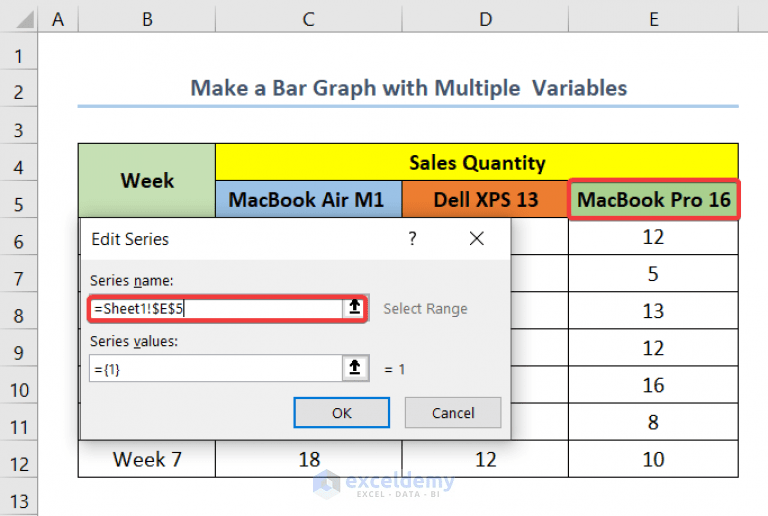Select the 'Week' header cell

(x=147, y=180)
